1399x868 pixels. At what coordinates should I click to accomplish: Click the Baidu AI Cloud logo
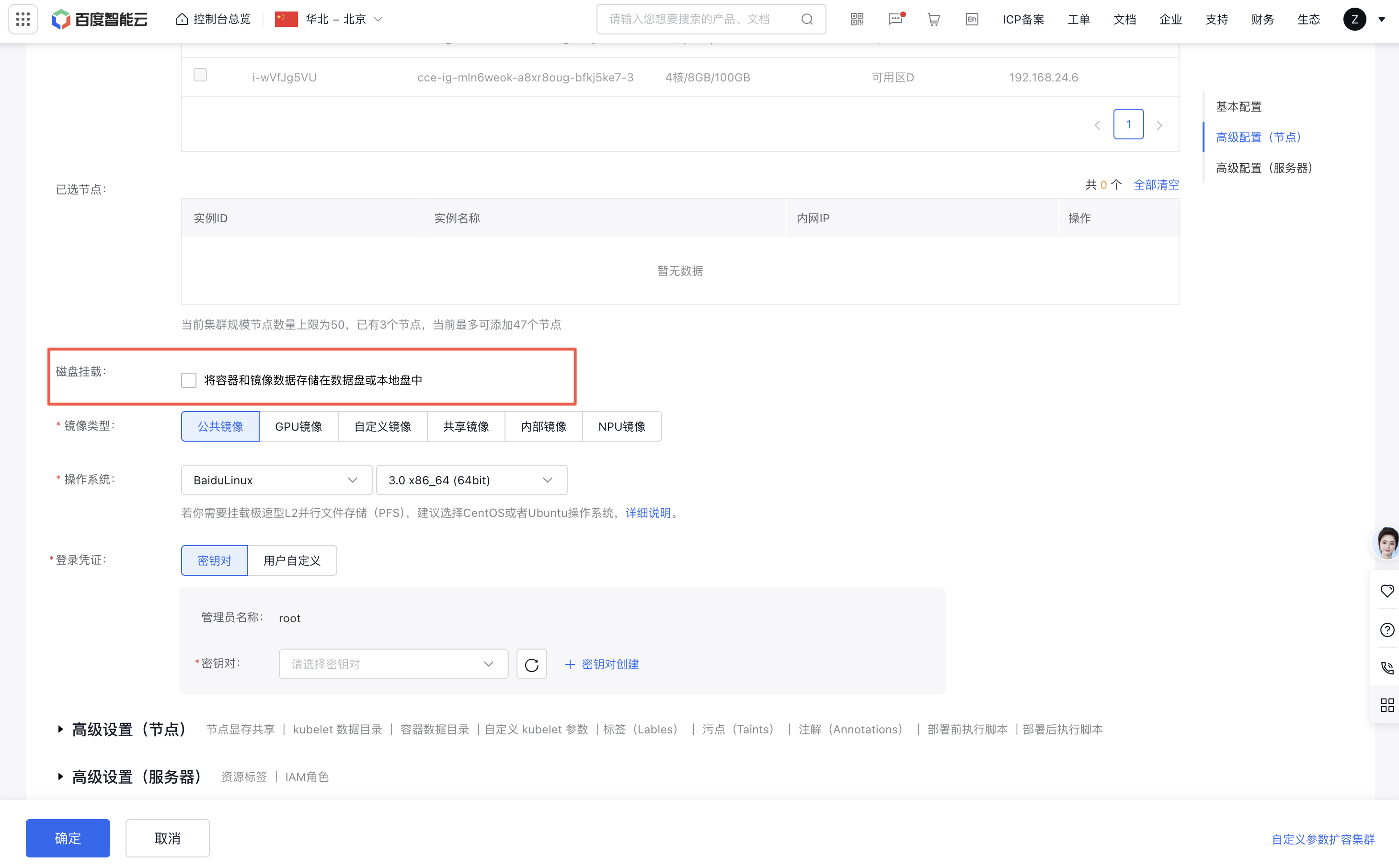click(x=99, y=19)
